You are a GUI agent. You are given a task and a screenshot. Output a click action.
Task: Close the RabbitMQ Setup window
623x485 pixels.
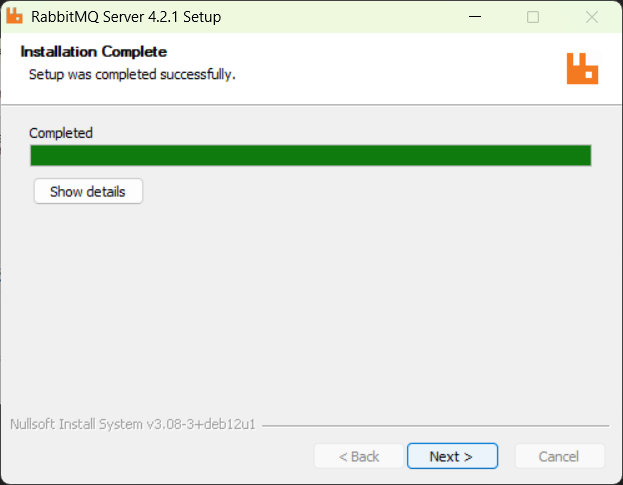[x=592, y=17]
